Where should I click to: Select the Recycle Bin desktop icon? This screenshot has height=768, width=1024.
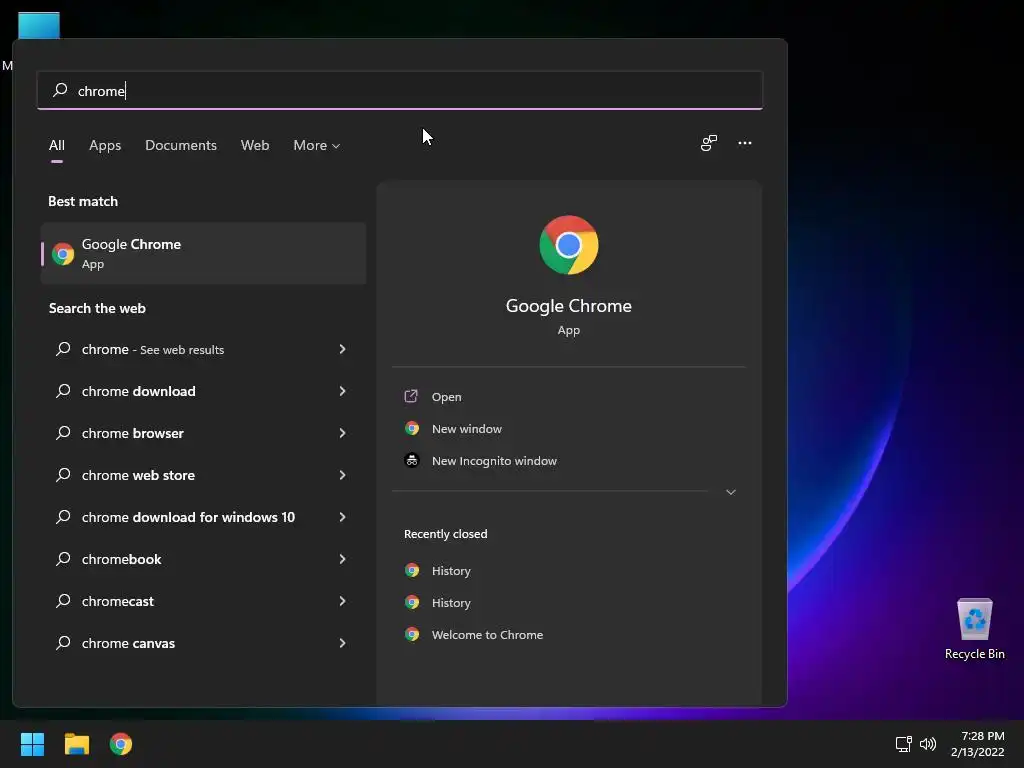(974, 629)
